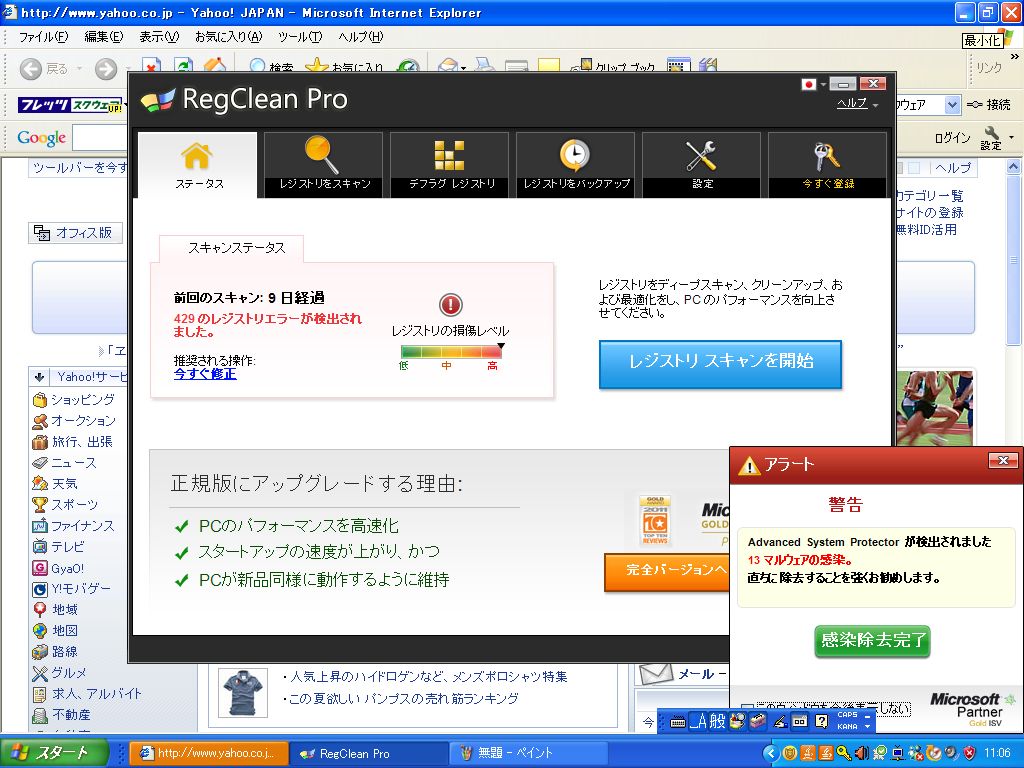Close the アラート warning popup
Viewport: 1024px width, 768px height.
[1003, 460]
